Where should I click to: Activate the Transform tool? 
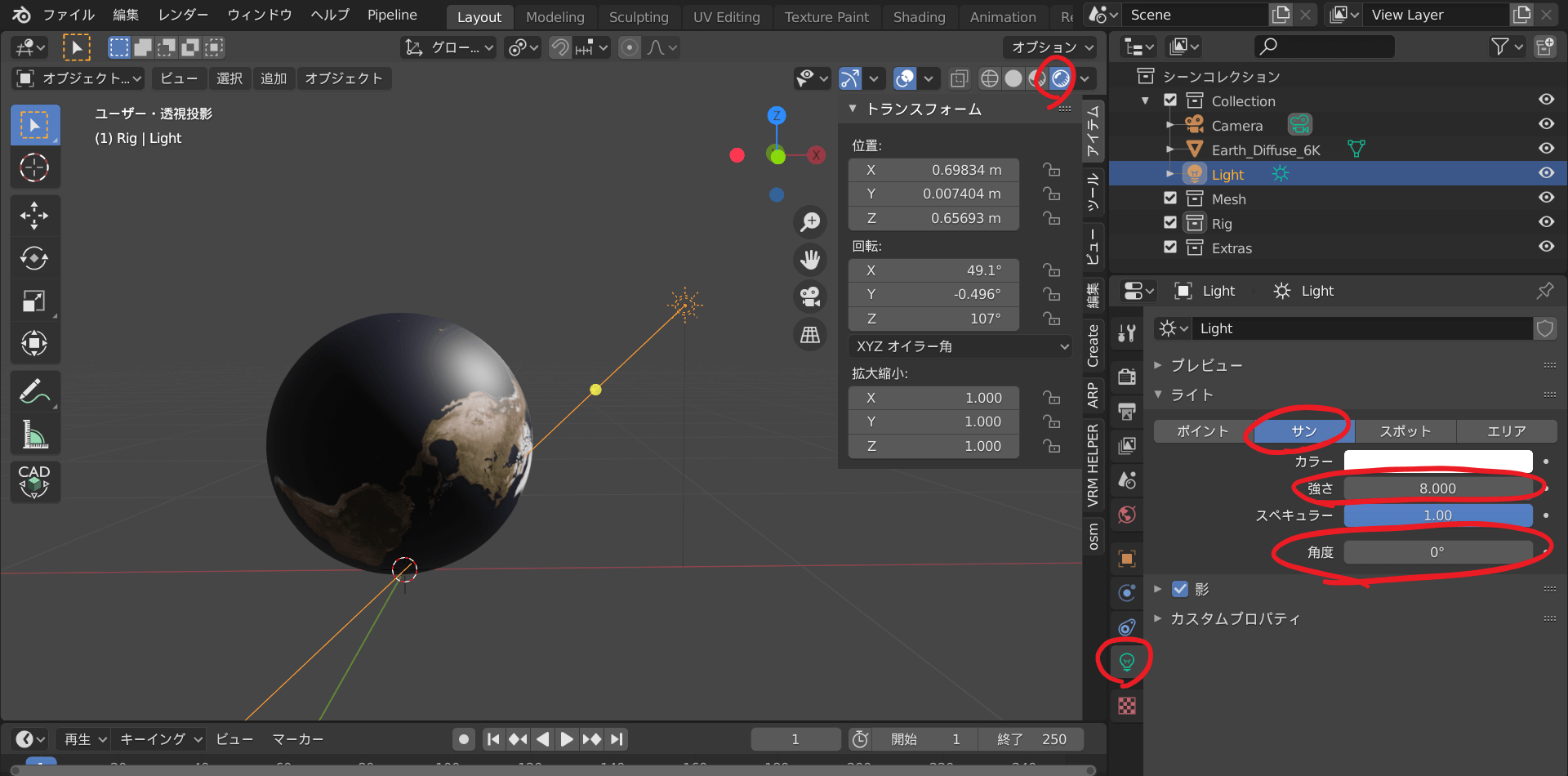coord(34,343)
